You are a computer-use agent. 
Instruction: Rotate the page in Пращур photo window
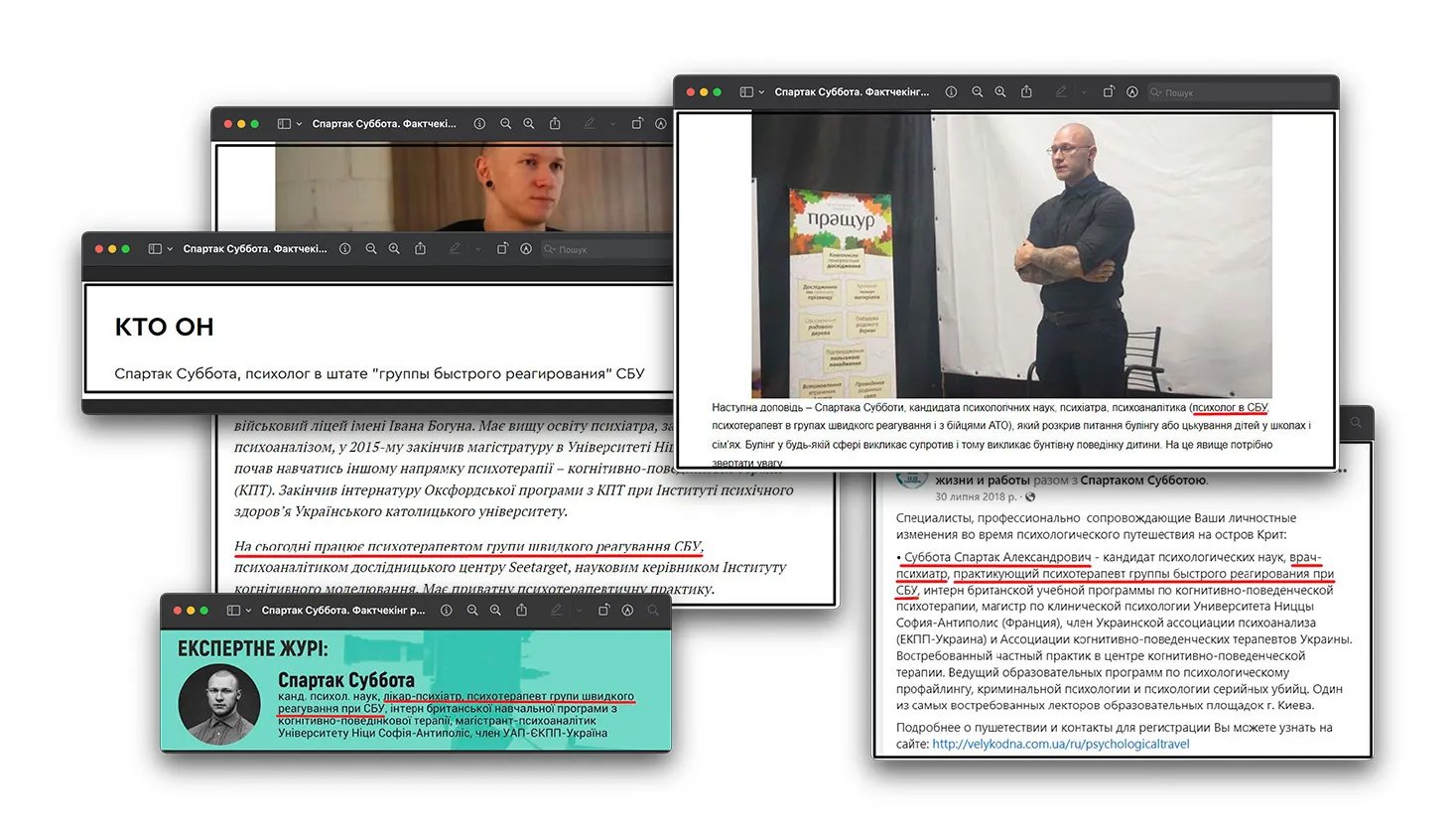pos(1109,92)
